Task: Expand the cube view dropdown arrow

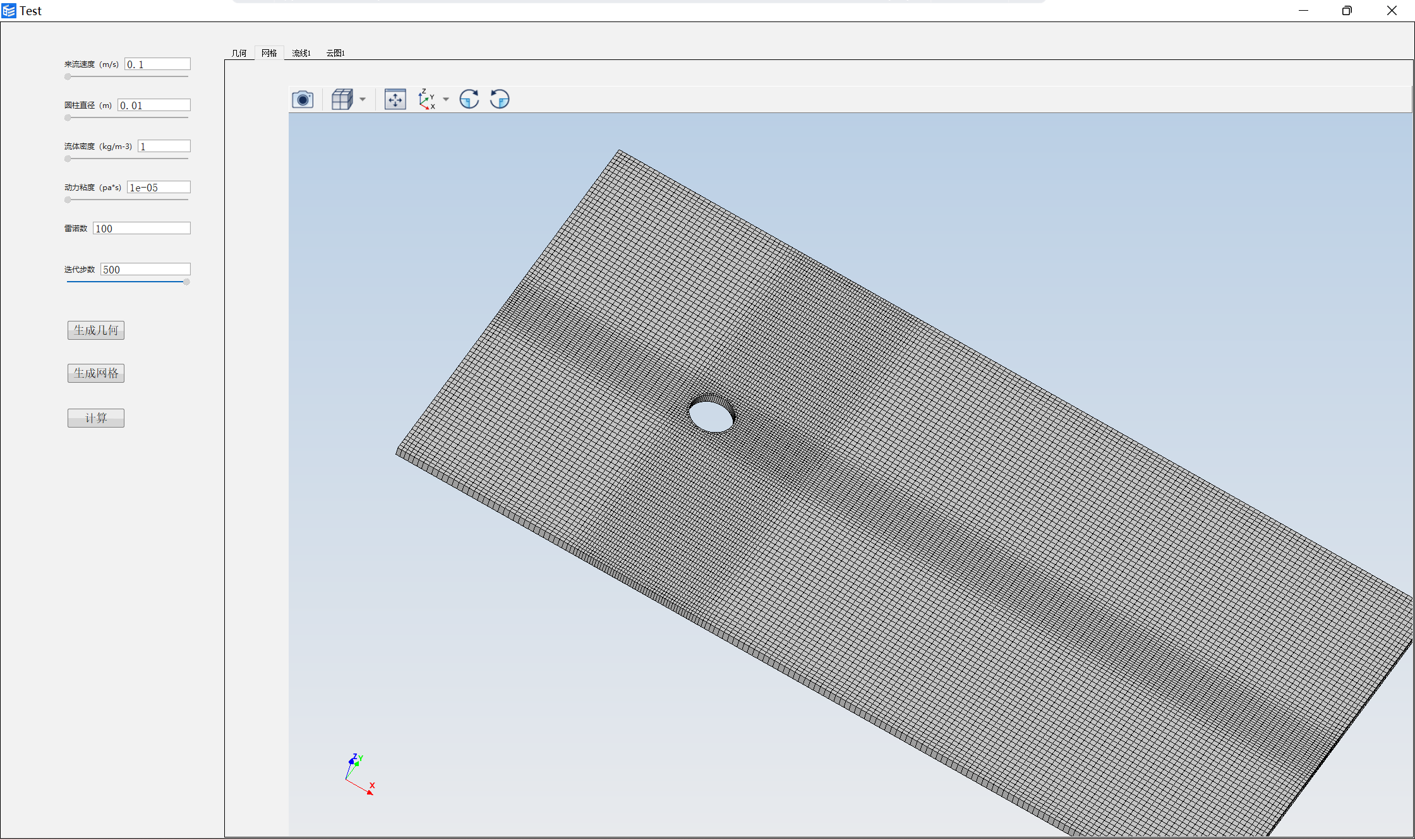Action: click(x=363, y=99)
